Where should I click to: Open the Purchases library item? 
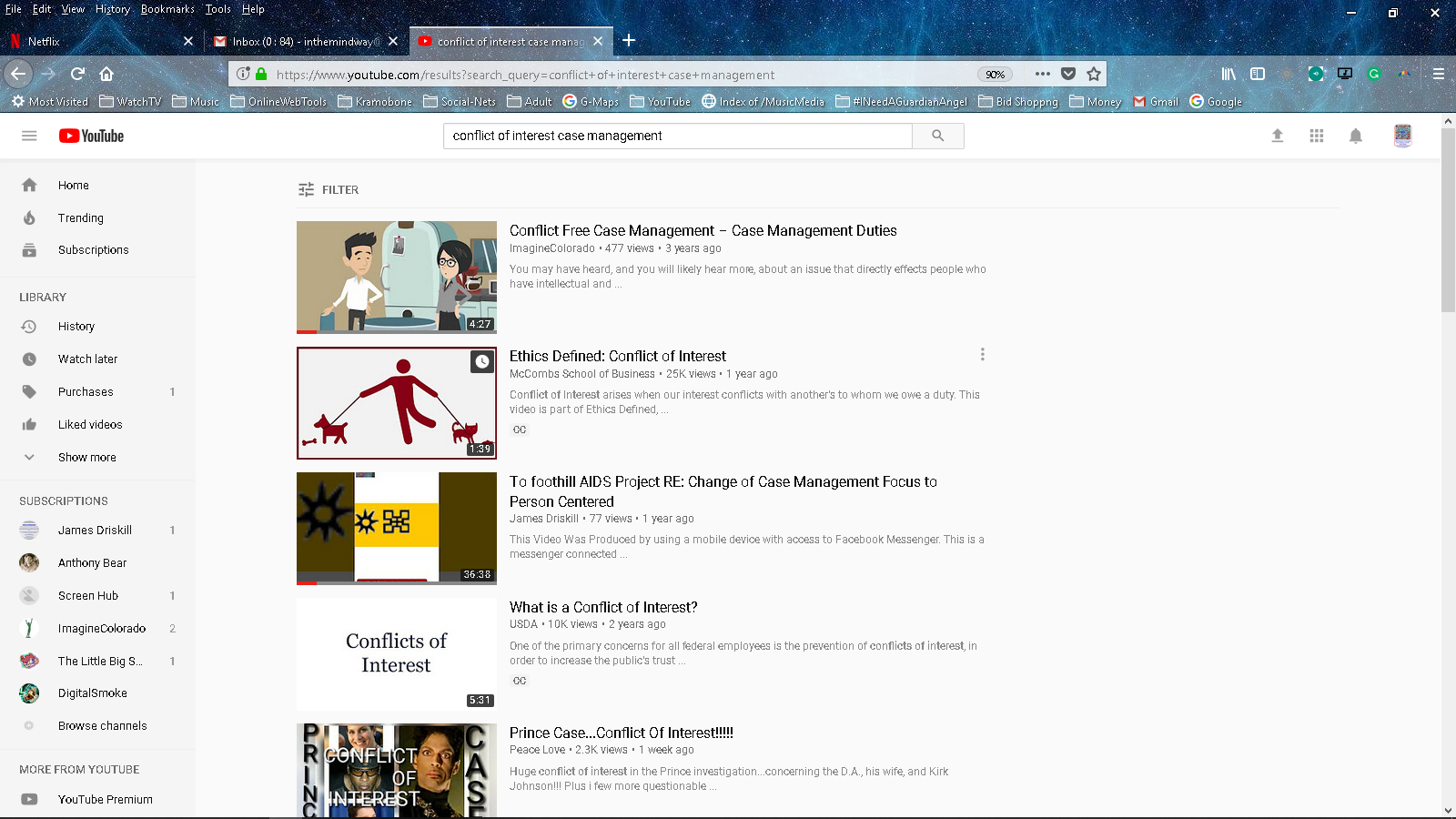tap(98, 391)
